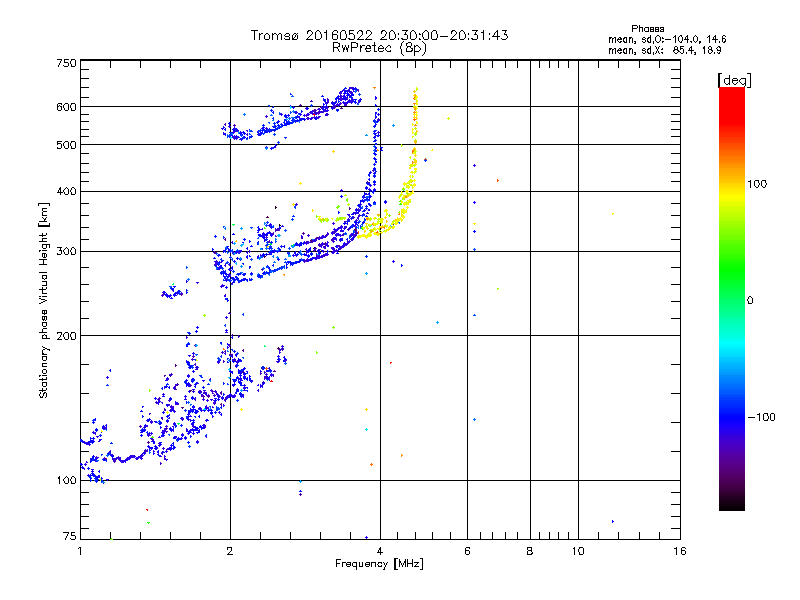
Task: Click the plot title 'Tromsø 20160522 20:30:00-20:31:43'
Action: click(379, 35)
